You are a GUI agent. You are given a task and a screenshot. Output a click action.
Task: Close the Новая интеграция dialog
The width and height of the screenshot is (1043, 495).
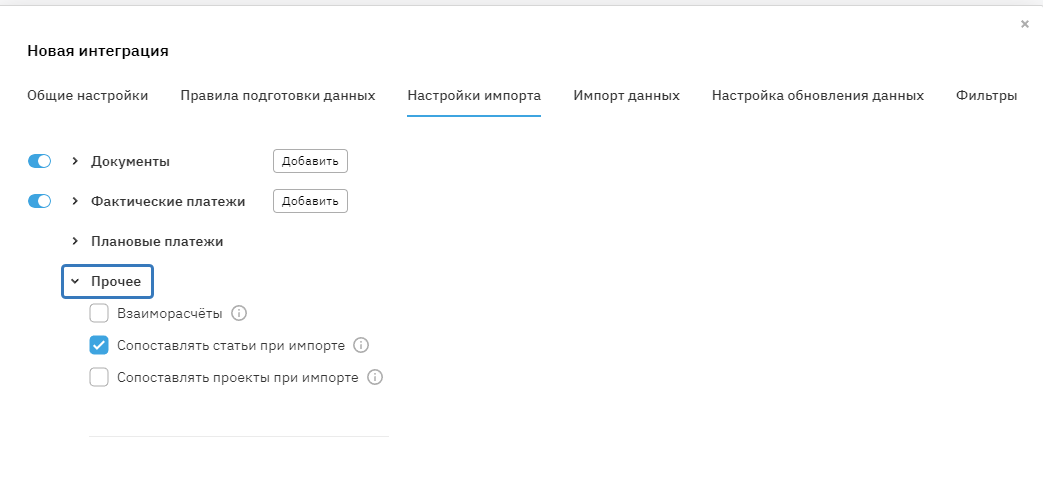click(x=1024, y=24)
